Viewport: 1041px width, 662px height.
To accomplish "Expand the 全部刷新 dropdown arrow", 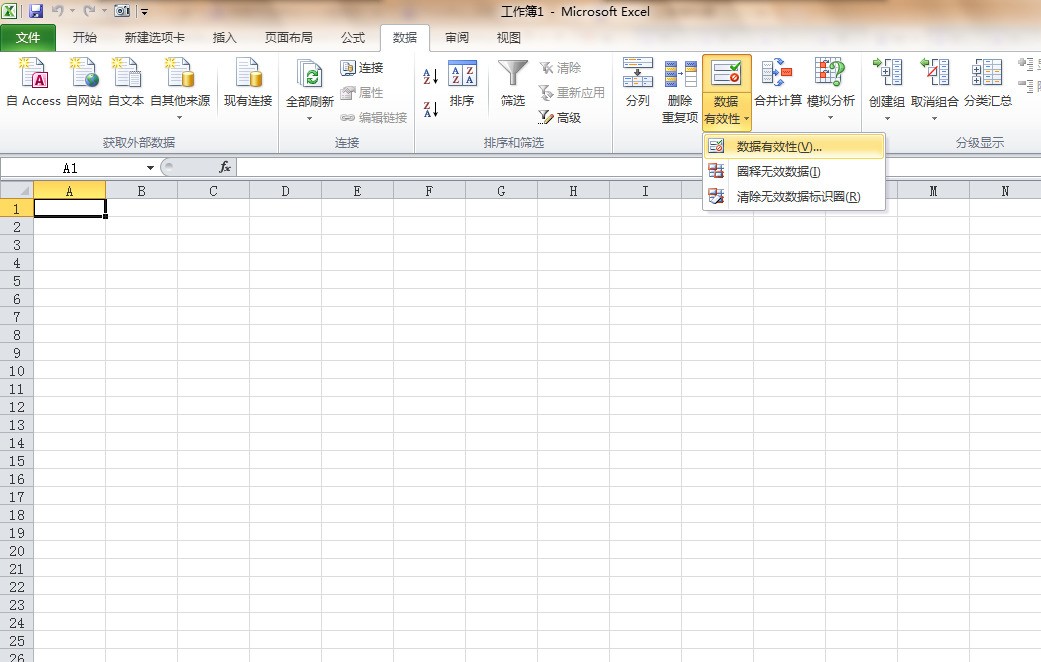I will (x=310, y=118).
